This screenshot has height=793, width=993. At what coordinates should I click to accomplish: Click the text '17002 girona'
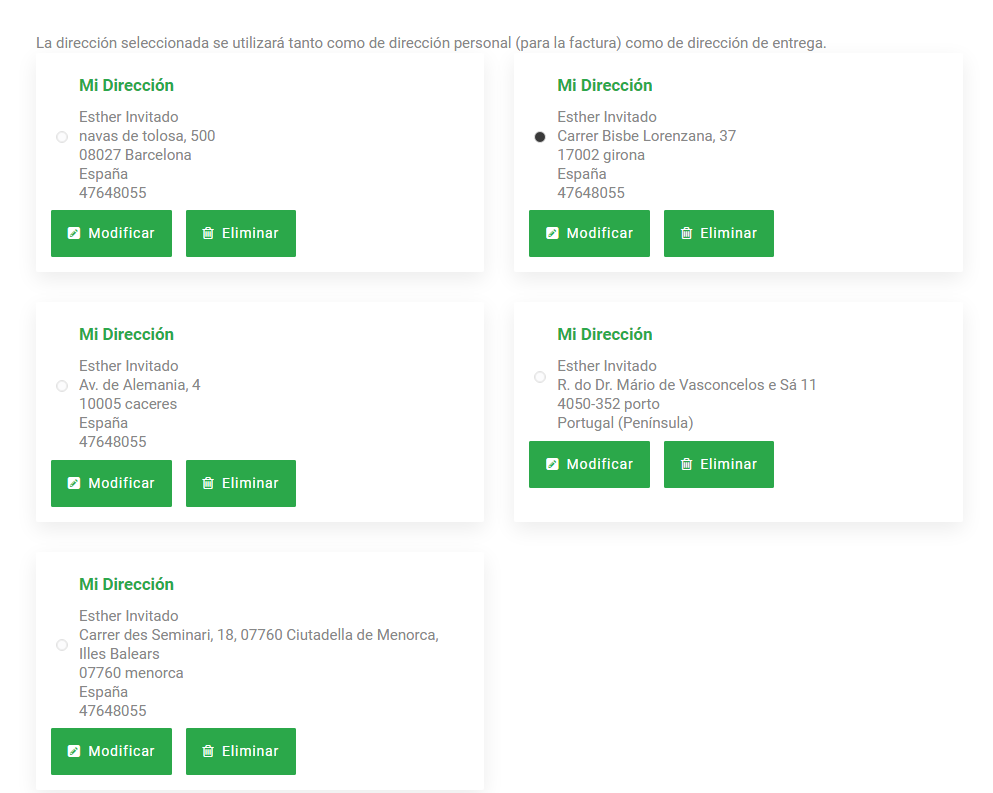[601, 155]
